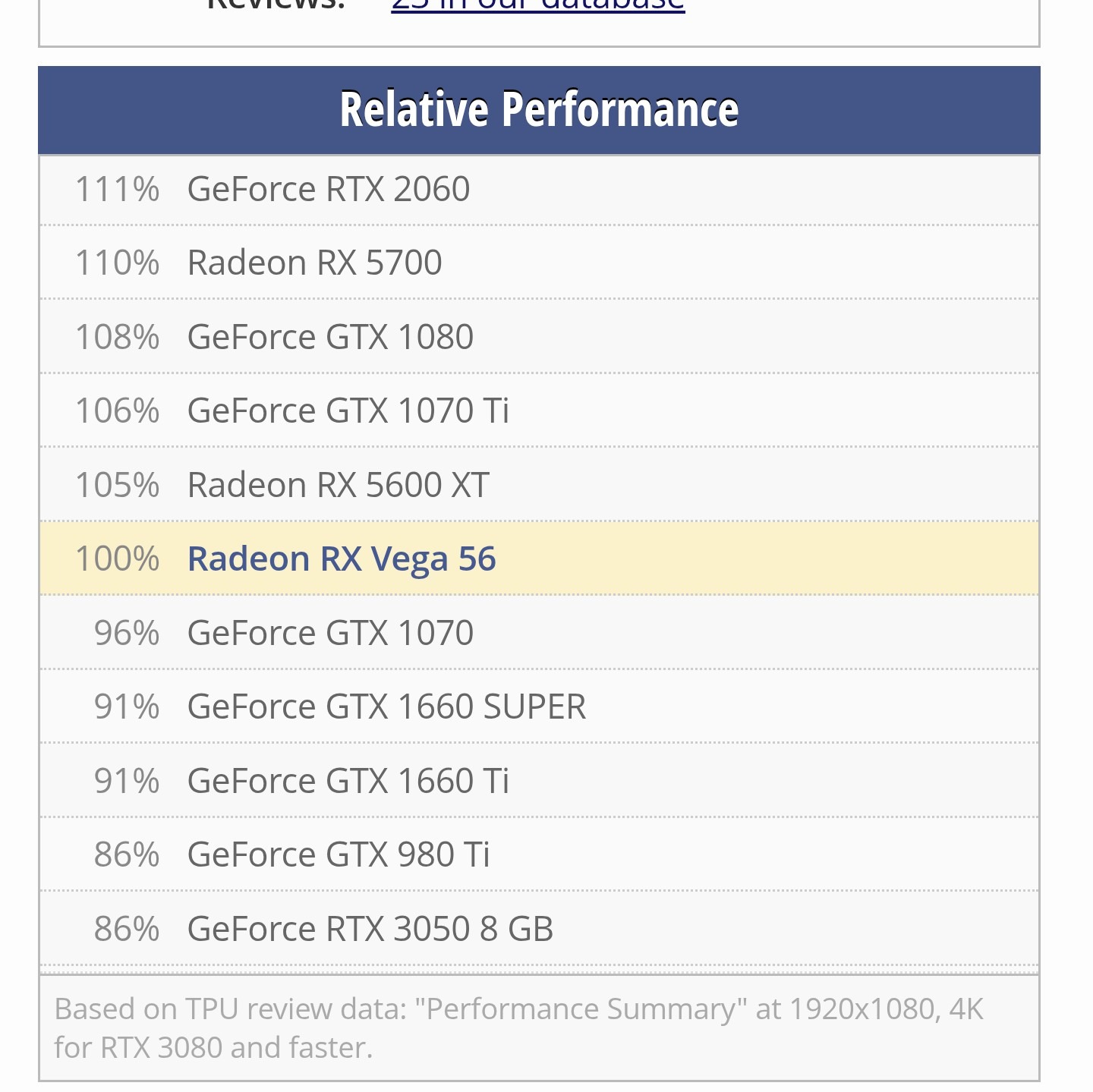Click the 96% value for GTX 1070
This screenshot has height=1092, width=1093.
(x=127, y=633)
